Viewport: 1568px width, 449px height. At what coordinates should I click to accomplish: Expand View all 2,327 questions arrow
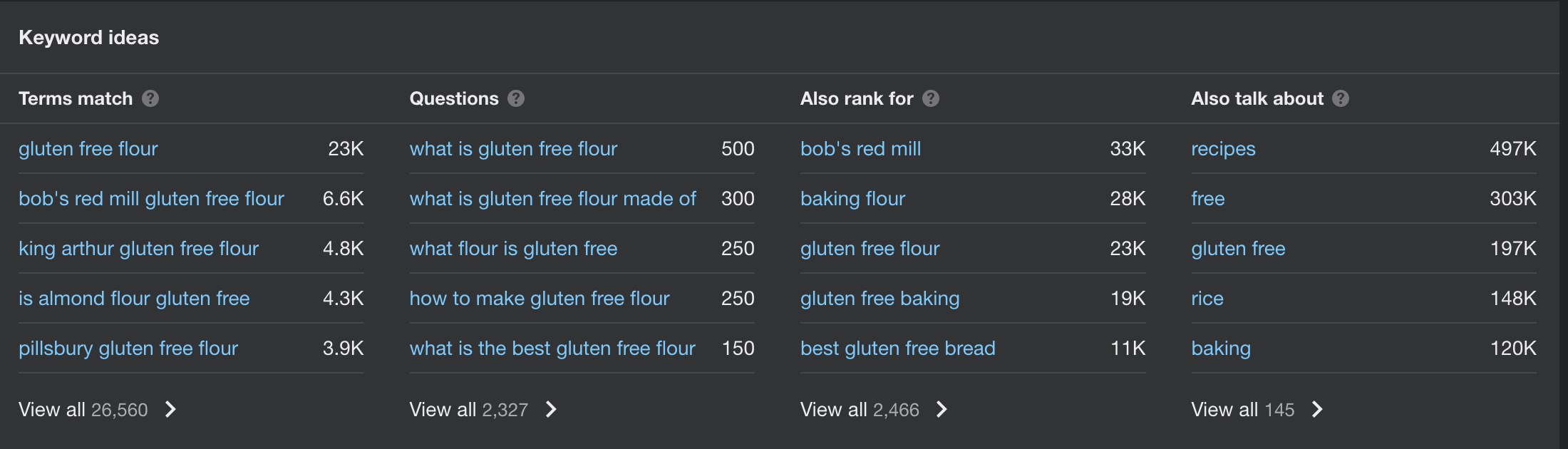coord(551,409)
